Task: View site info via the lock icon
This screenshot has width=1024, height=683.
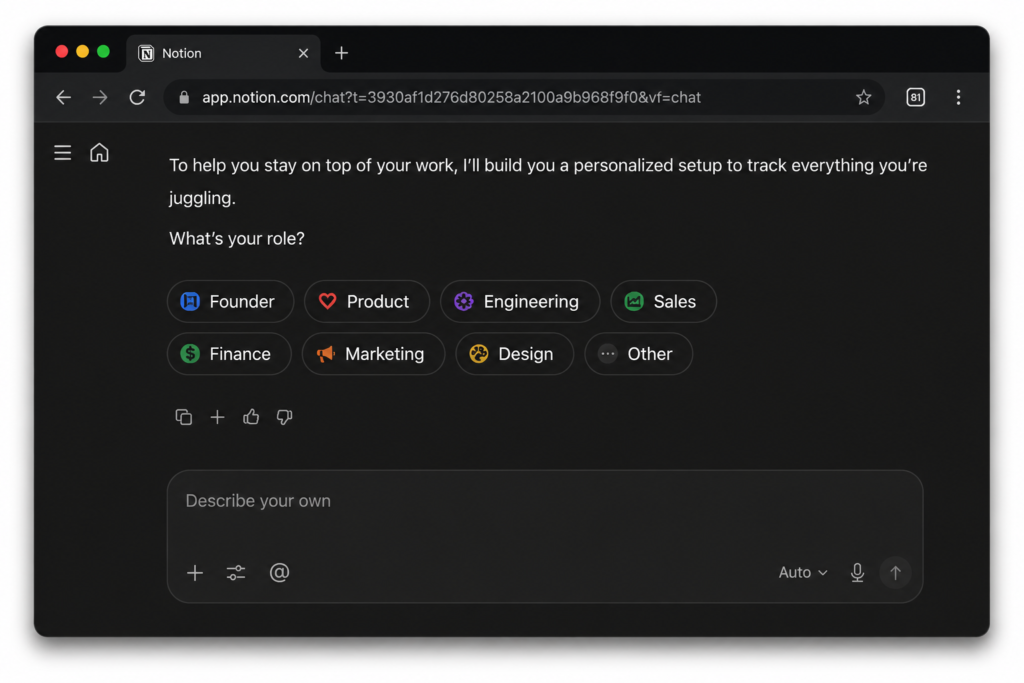Action: point(184,97)
